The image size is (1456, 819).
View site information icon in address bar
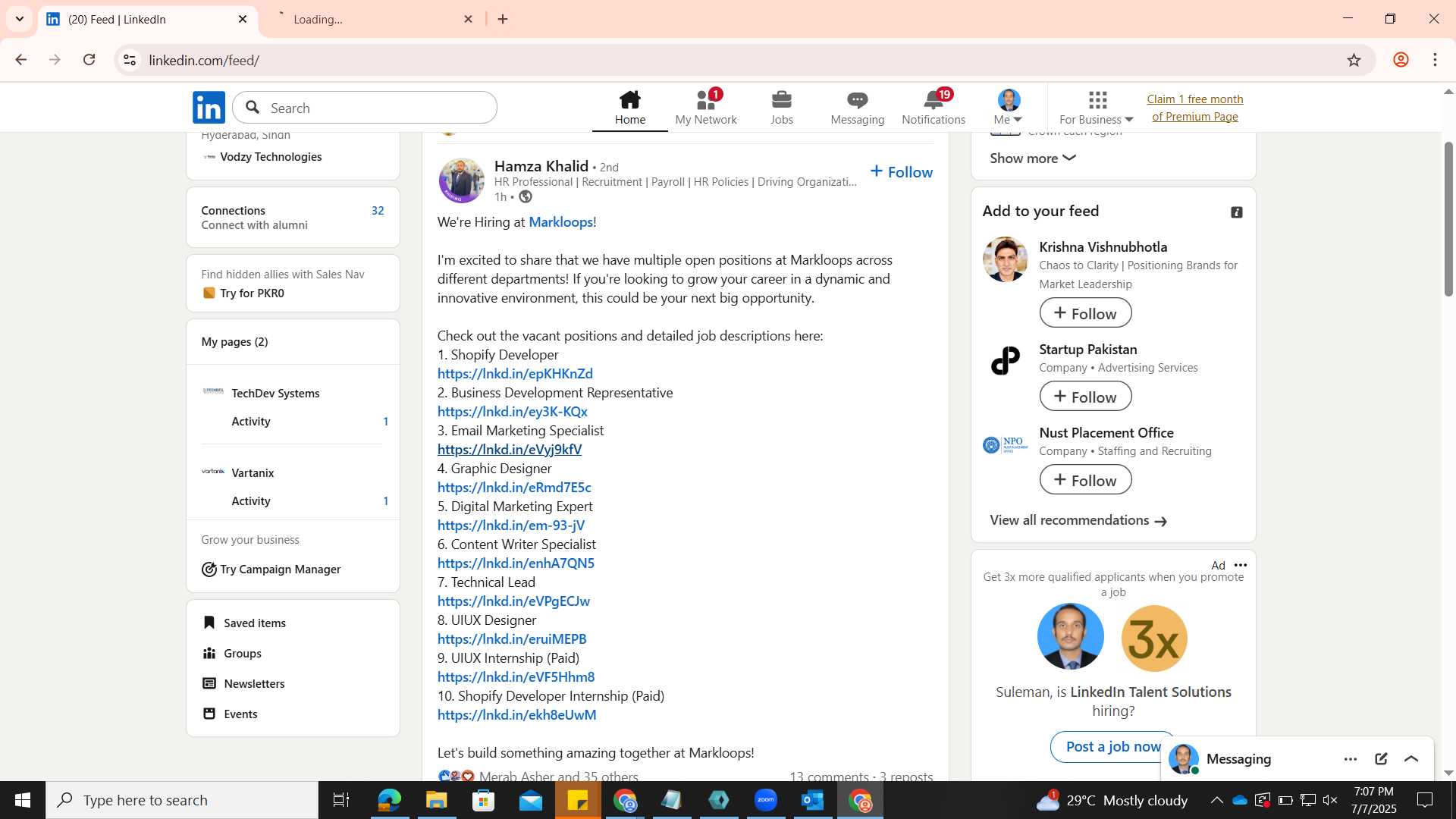click(130, 60)
